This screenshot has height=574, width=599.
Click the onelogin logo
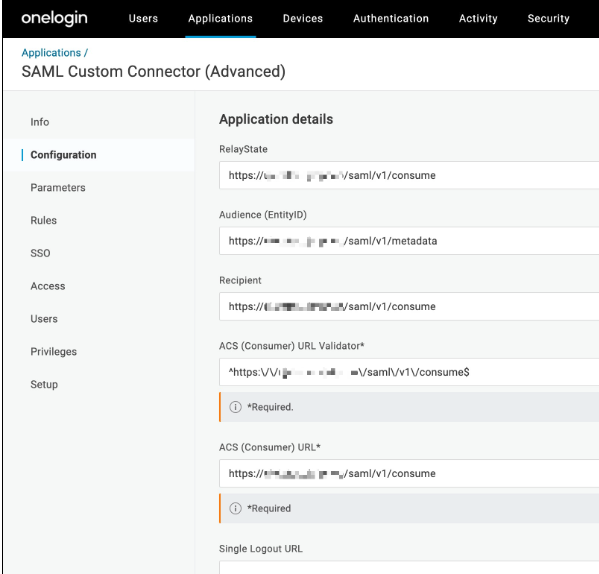click(x=54, y=18)
